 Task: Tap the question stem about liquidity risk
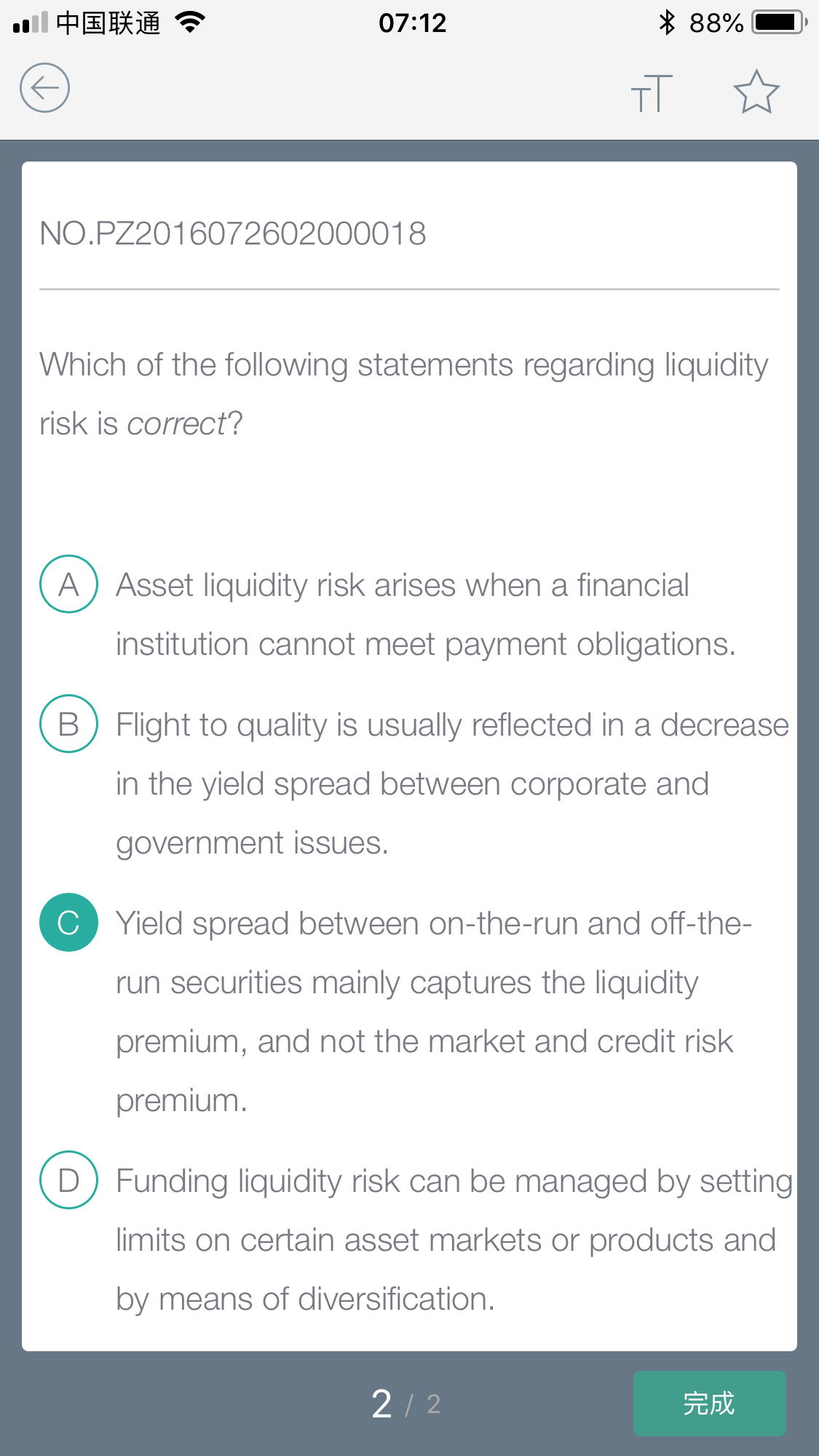pos(404,394)
